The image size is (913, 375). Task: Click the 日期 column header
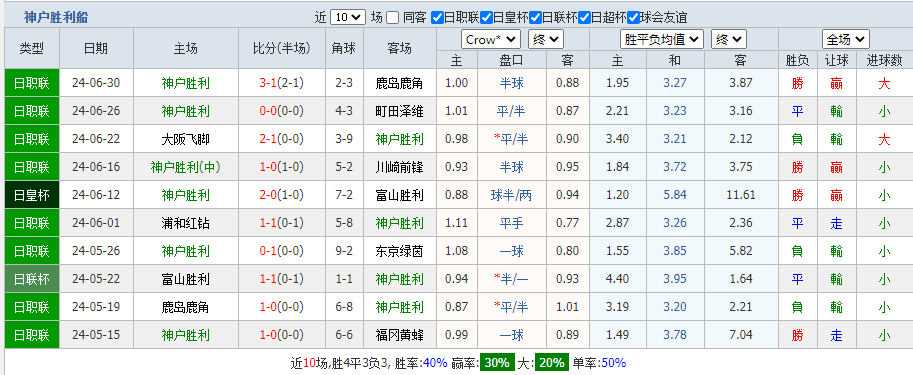coord(96,48)
